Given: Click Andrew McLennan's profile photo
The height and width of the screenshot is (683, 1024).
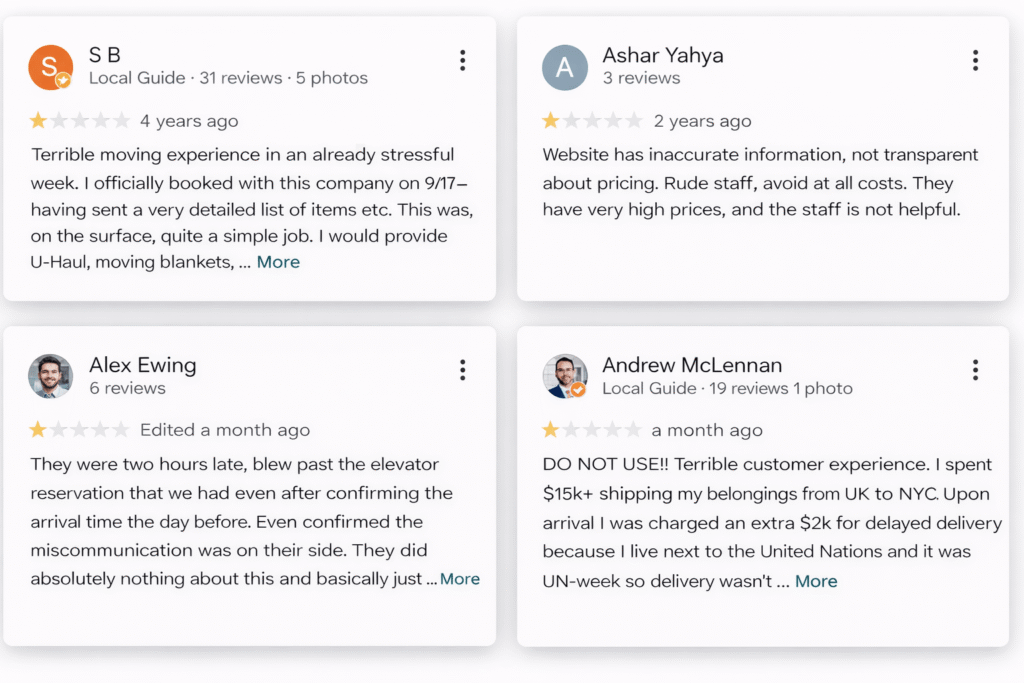Looking at the screenshot, I should coord(564,376).
